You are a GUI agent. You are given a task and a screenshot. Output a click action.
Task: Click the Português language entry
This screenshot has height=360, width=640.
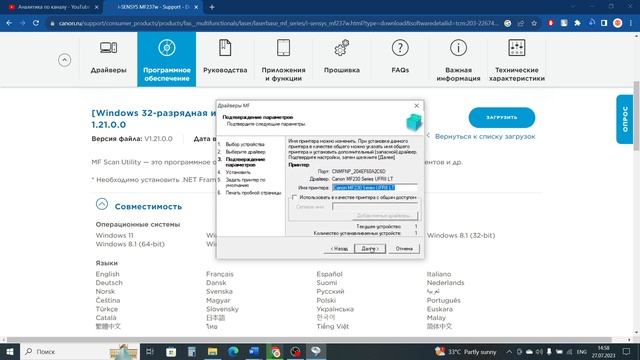(444, 300)
